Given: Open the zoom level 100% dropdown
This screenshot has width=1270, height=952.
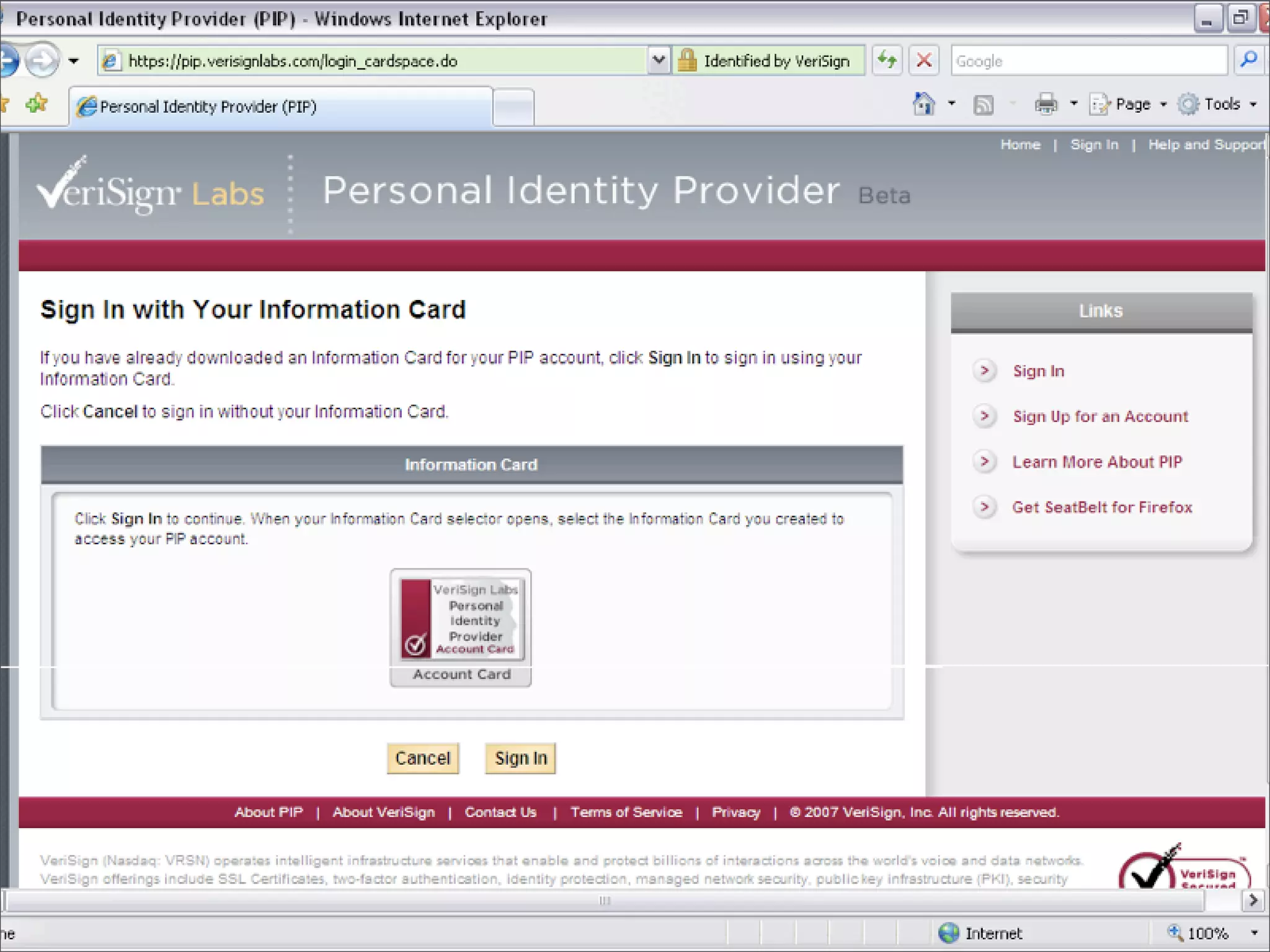Looking at the screenshot, I should [x=1254, y=933].
